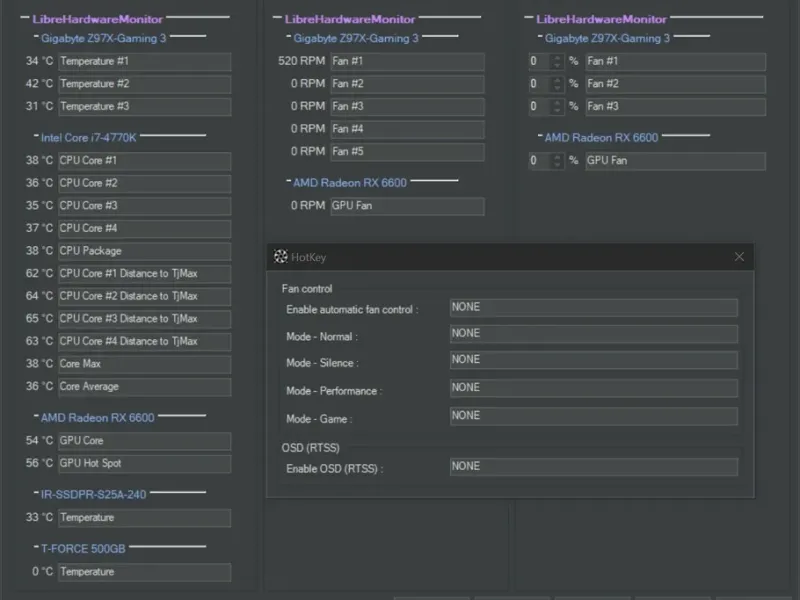Increase Fan #3 percent with up arrow
Image resolution: width=800 pixels, height=600 pixels.
tap(557, 103)
